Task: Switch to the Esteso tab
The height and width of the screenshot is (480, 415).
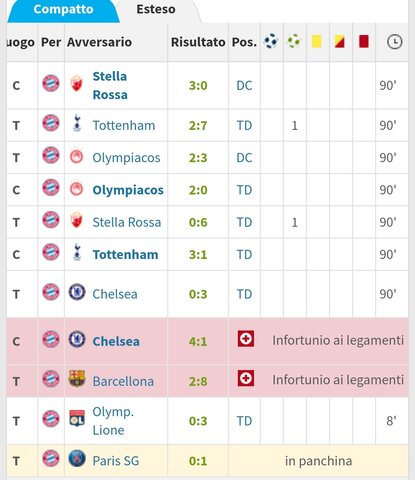Action: click(x=156, y=9)
